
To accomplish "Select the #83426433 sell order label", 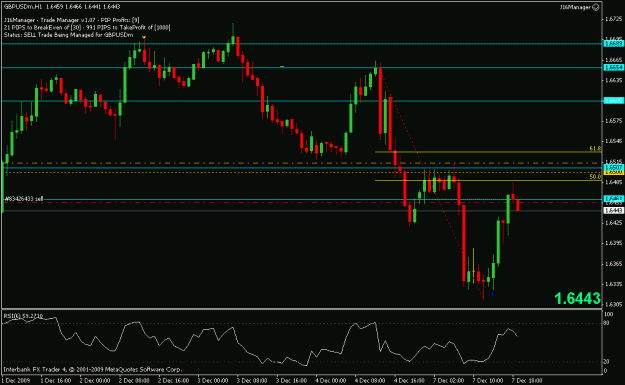I will click(24, 198).
